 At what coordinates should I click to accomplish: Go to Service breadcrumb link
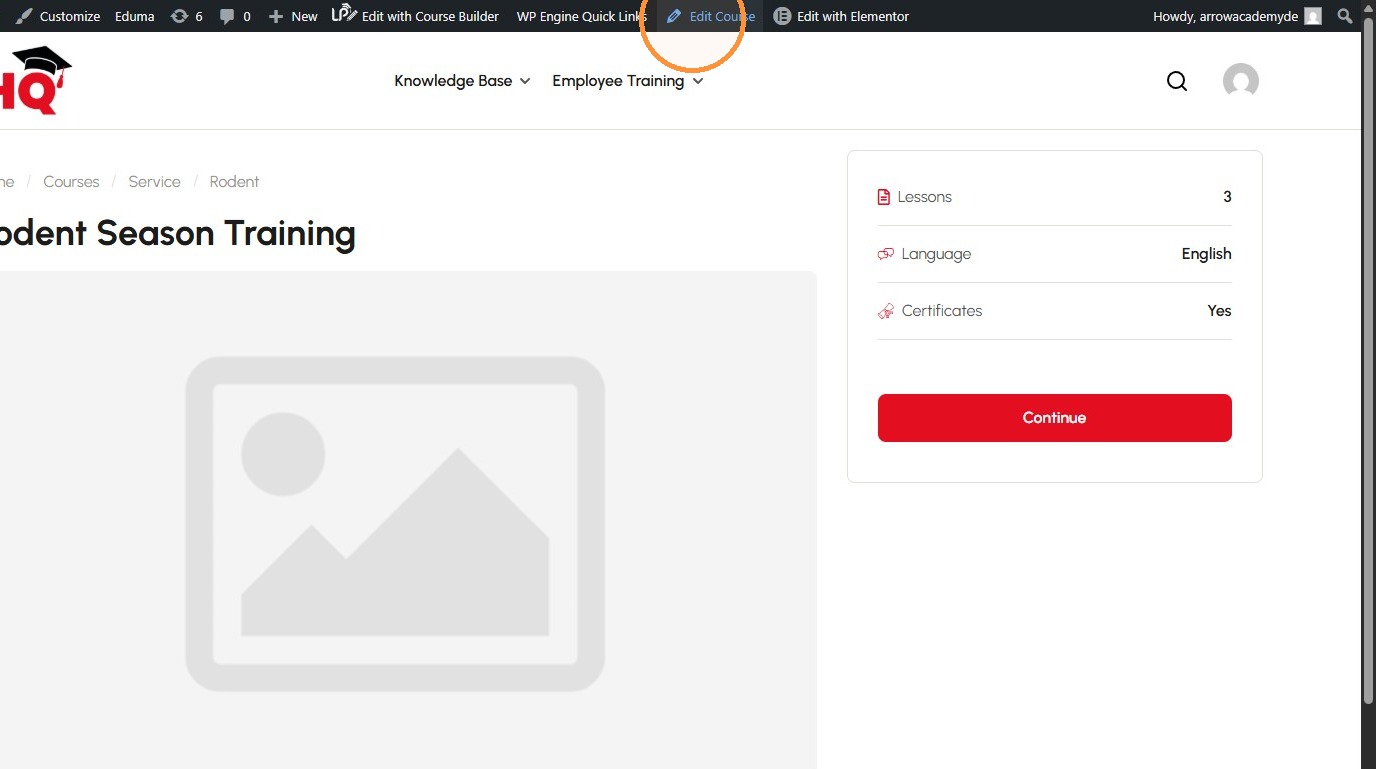pos(154,182)
